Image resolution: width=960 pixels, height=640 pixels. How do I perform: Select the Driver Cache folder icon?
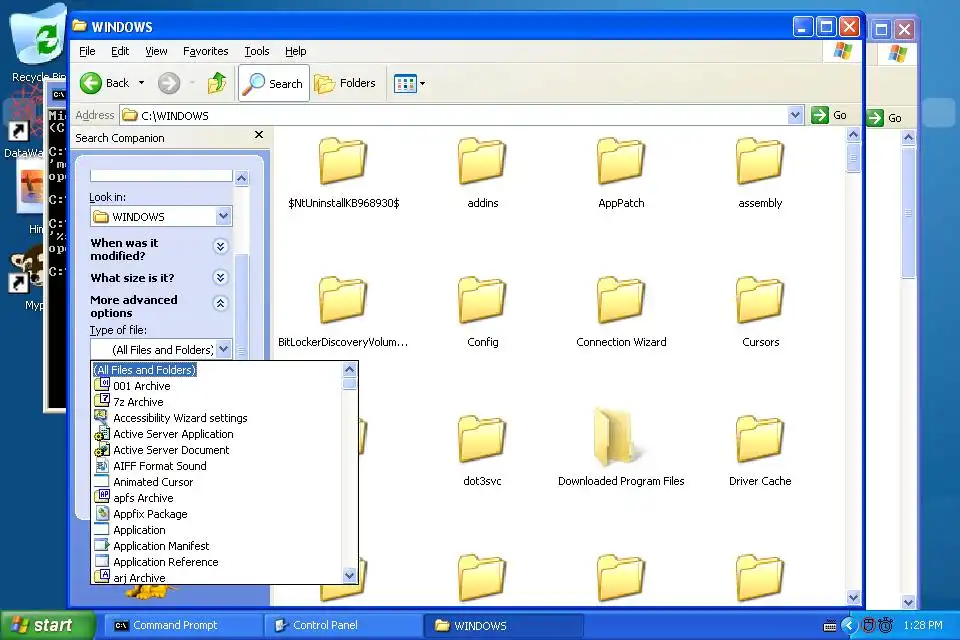[760, 439]
